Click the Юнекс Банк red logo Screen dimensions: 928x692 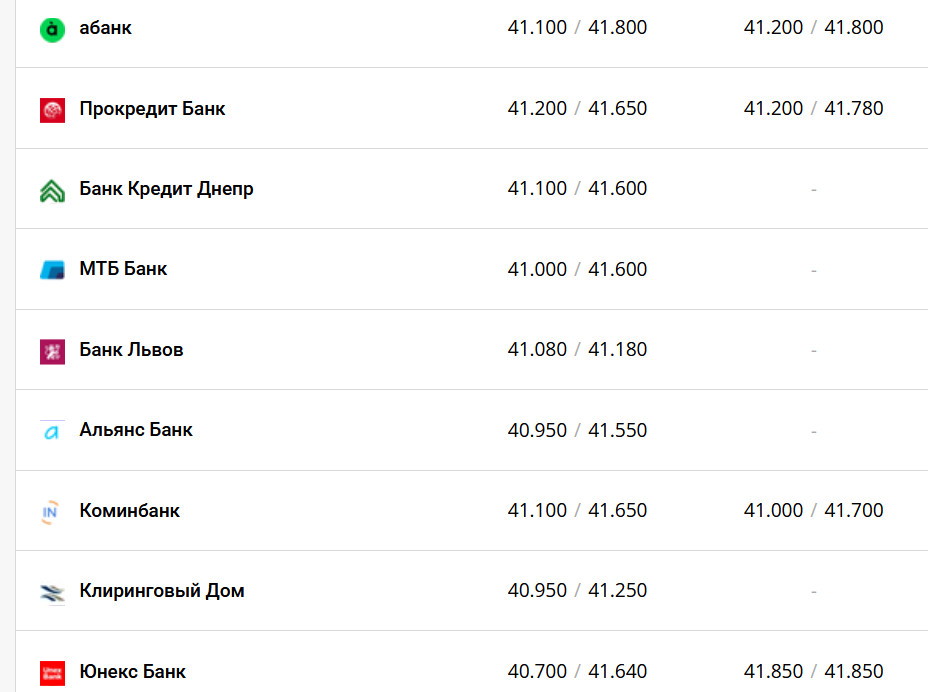52,672
